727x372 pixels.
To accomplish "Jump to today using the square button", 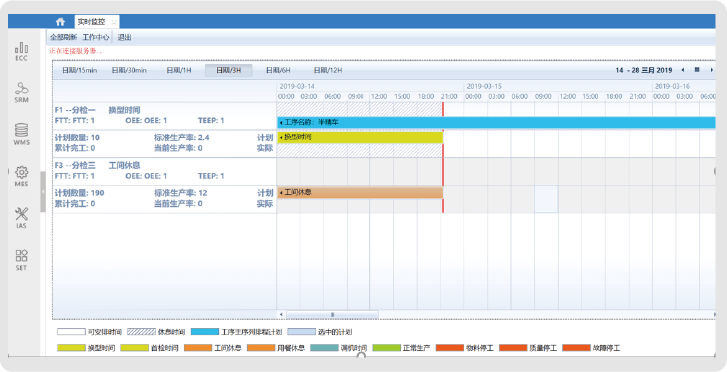I will coord(697,70).
